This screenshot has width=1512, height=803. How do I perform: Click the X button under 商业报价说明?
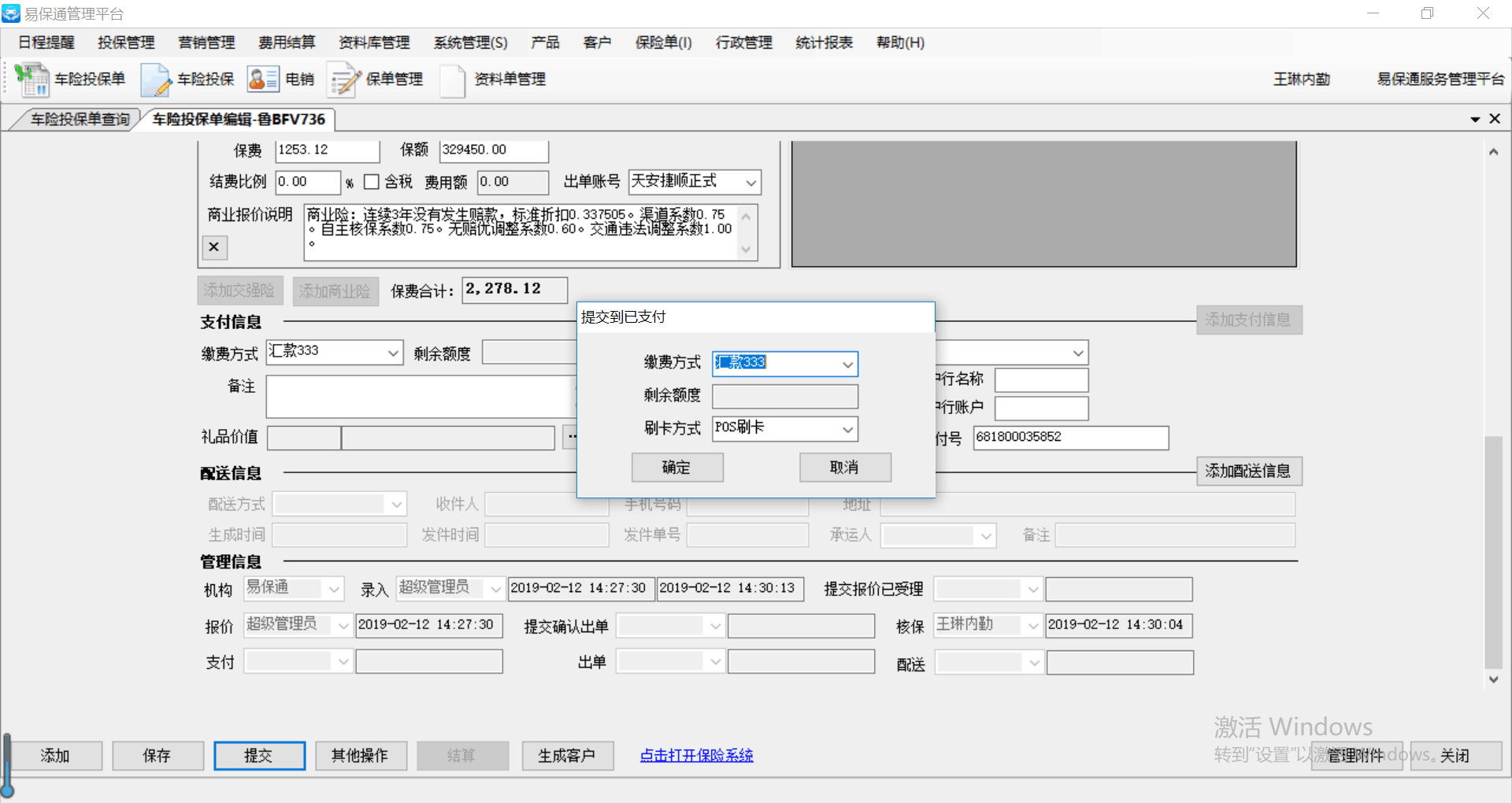[x=214, y=247]
